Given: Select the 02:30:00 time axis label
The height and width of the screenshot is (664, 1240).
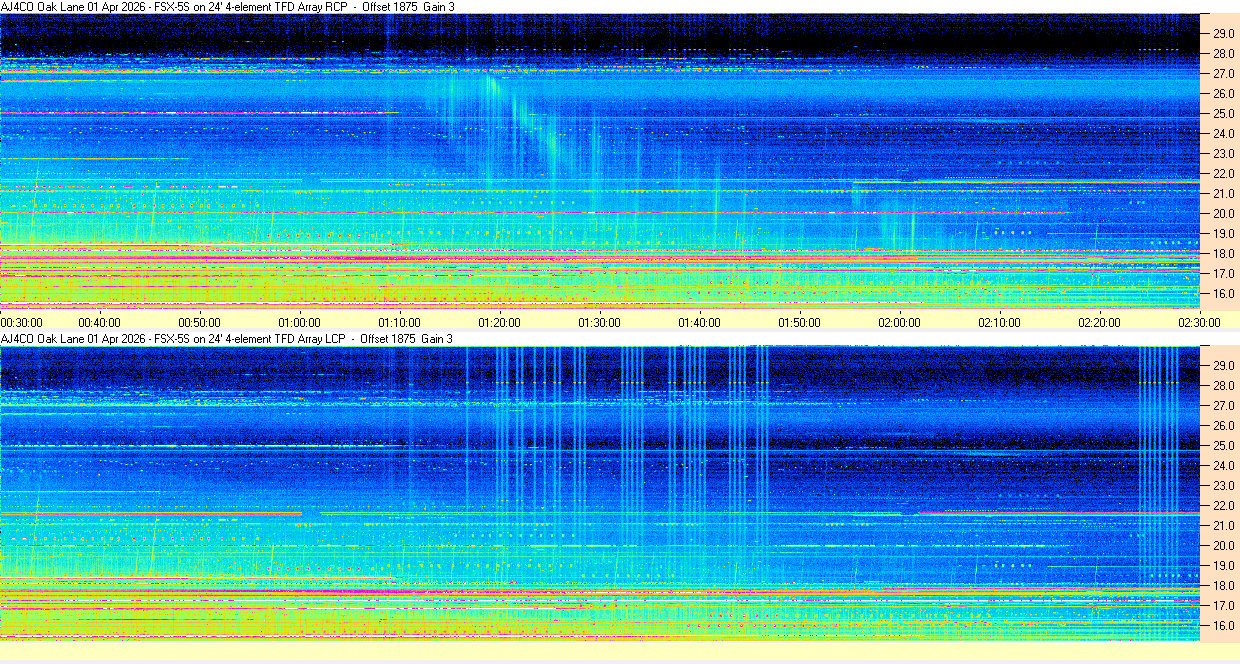Looking at the screenshot, I should pos(1200,322).
